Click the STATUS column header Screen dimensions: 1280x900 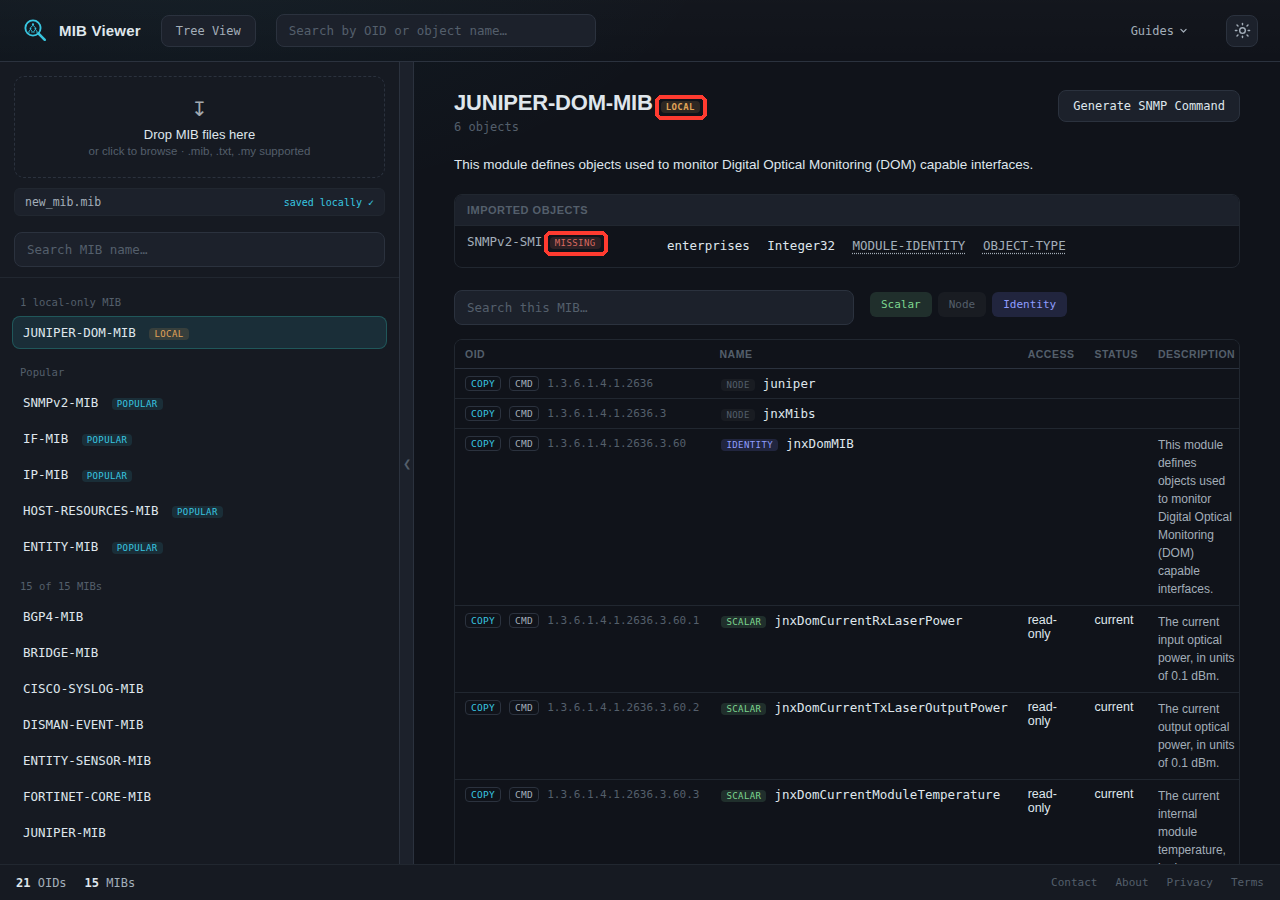pyautogui.click(x=1116, y=354)
